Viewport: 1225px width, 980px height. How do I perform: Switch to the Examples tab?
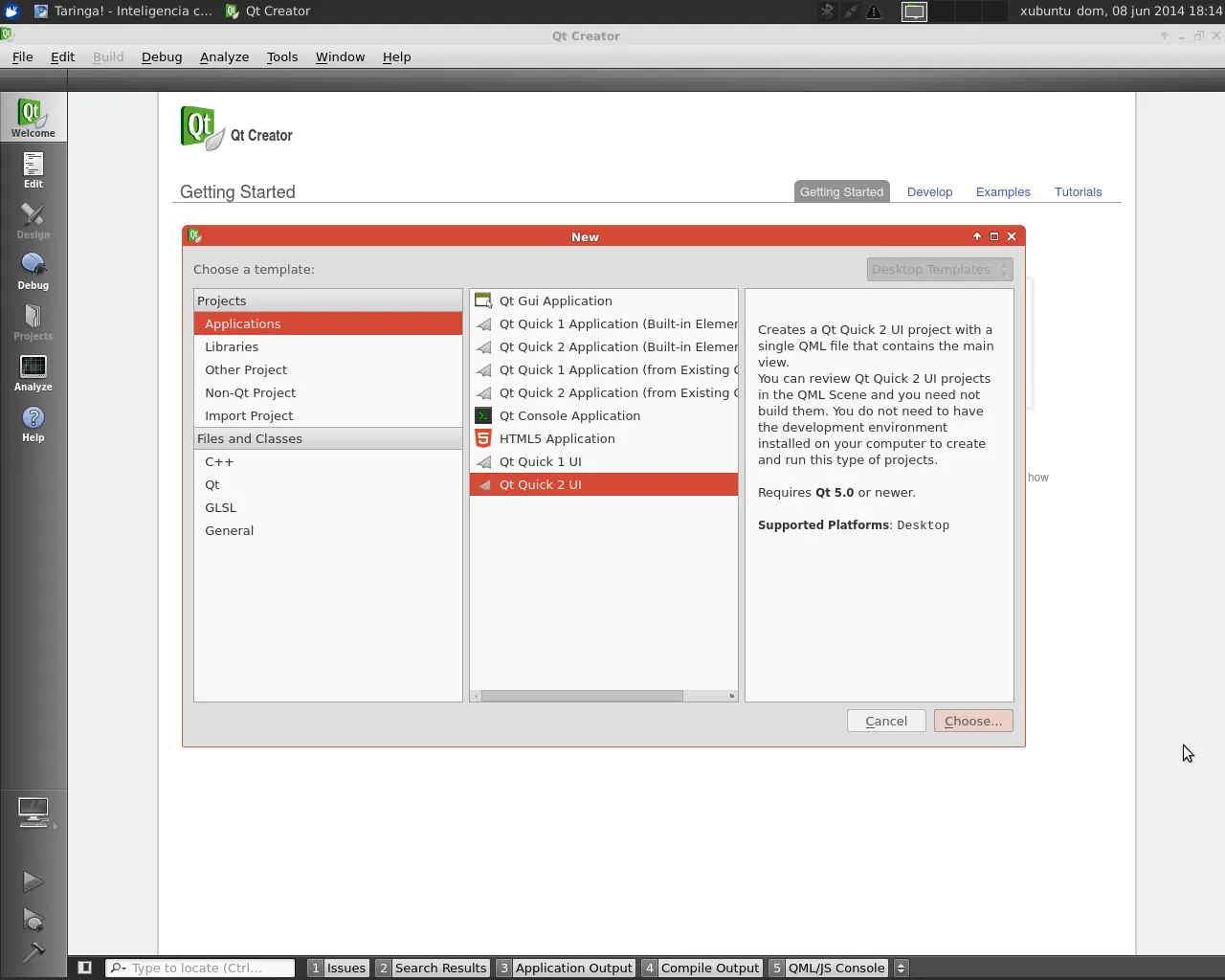(x=1003, y=191)
